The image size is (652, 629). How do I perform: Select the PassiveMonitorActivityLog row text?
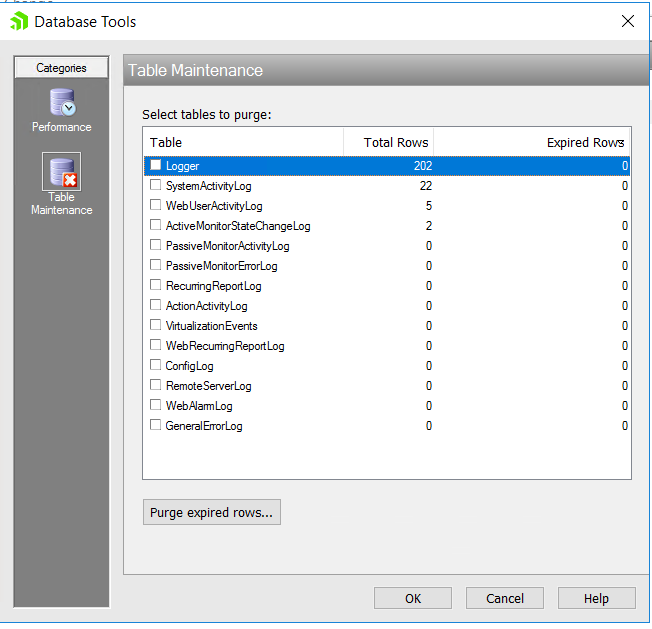[x=228, y=246]
